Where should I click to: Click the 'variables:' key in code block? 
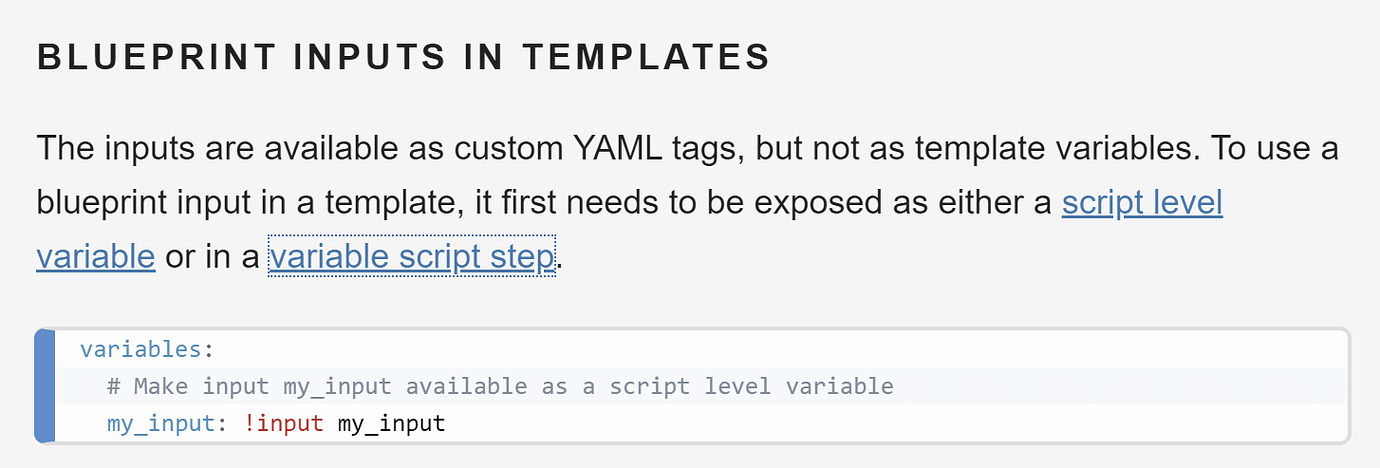pos(148,350)
